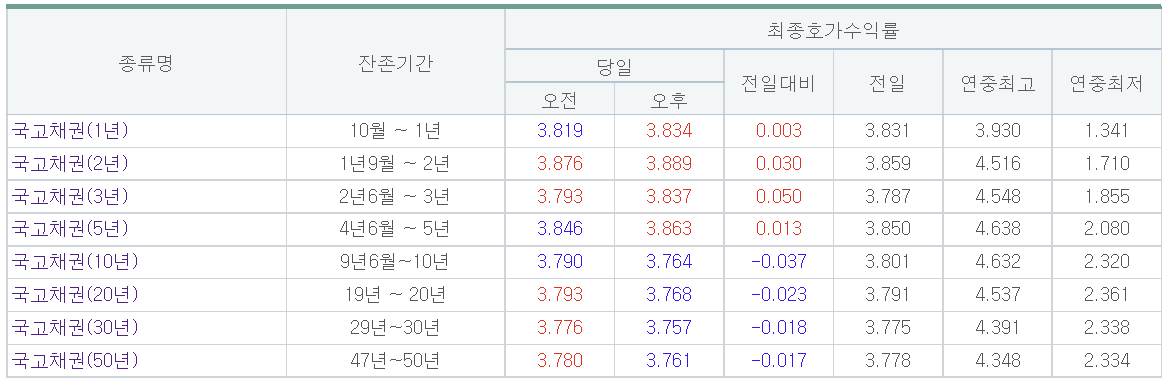Open the 국고채권(2년) link
1165x378 pixels.
(x=71, y=163)
